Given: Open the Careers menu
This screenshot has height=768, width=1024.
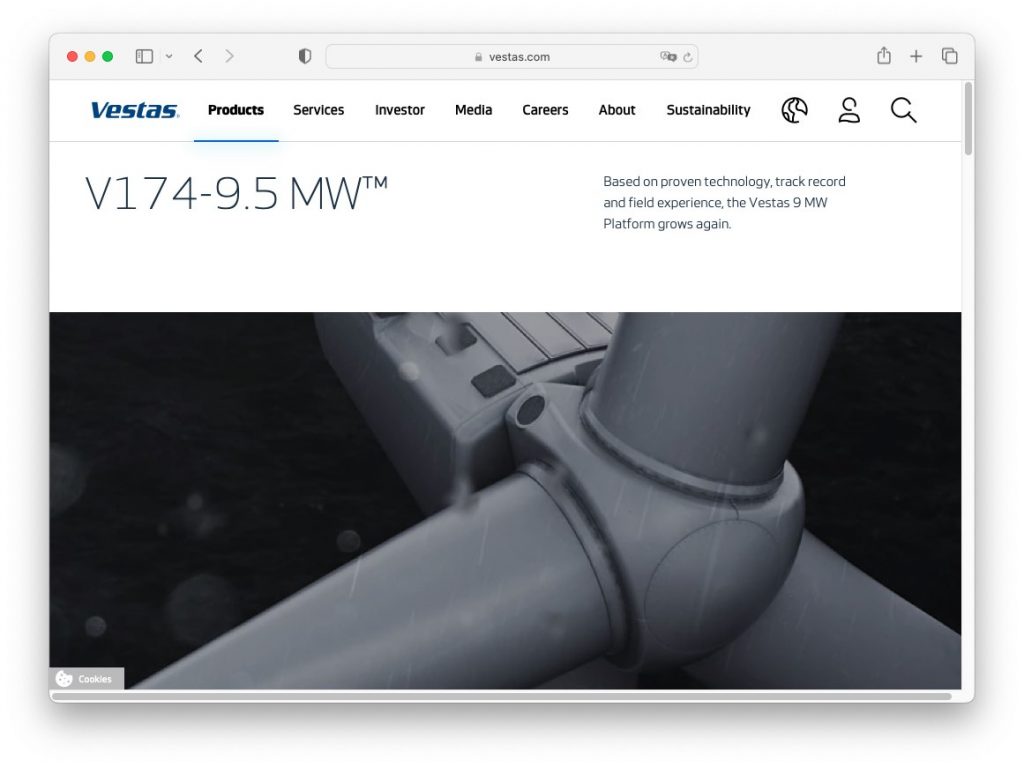Looking at the screenshot, I should click(545, 110).
